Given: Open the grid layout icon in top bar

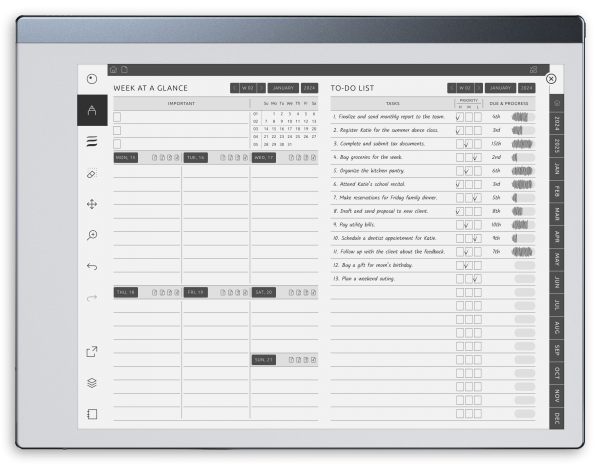Looking at the screenshot, I should click(x=533, y=70).
